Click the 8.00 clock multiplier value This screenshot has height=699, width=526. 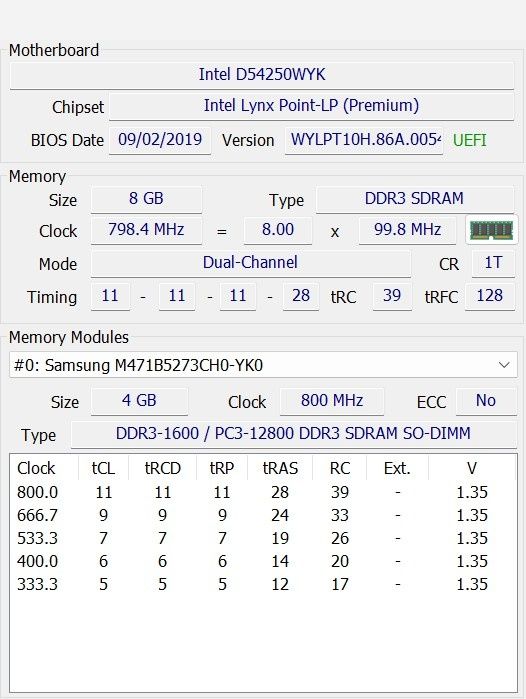pyautogui.click(x=278, y=230)
